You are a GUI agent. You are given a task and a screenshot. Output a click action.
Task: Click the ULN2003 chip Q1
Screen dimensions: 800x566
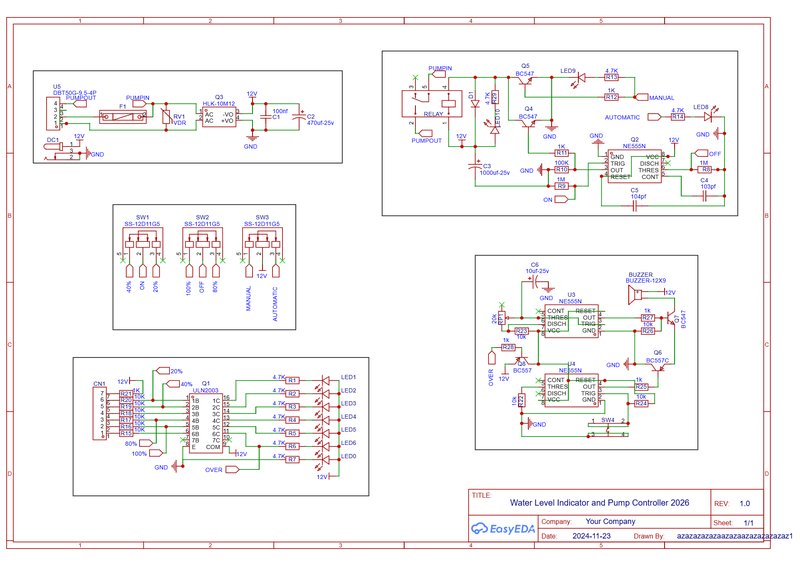pos(206,423)
